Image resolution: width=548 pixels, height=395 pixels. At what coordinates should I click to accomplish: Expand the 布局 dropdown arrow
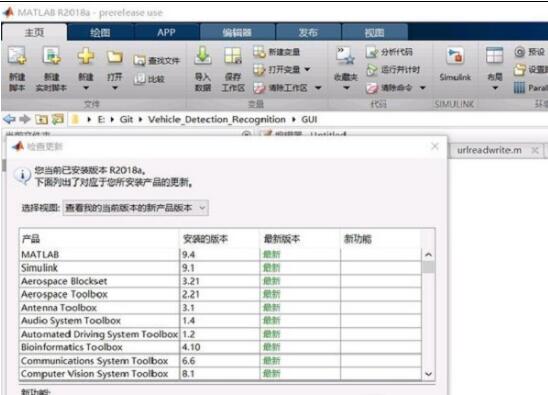coord(495,88)
